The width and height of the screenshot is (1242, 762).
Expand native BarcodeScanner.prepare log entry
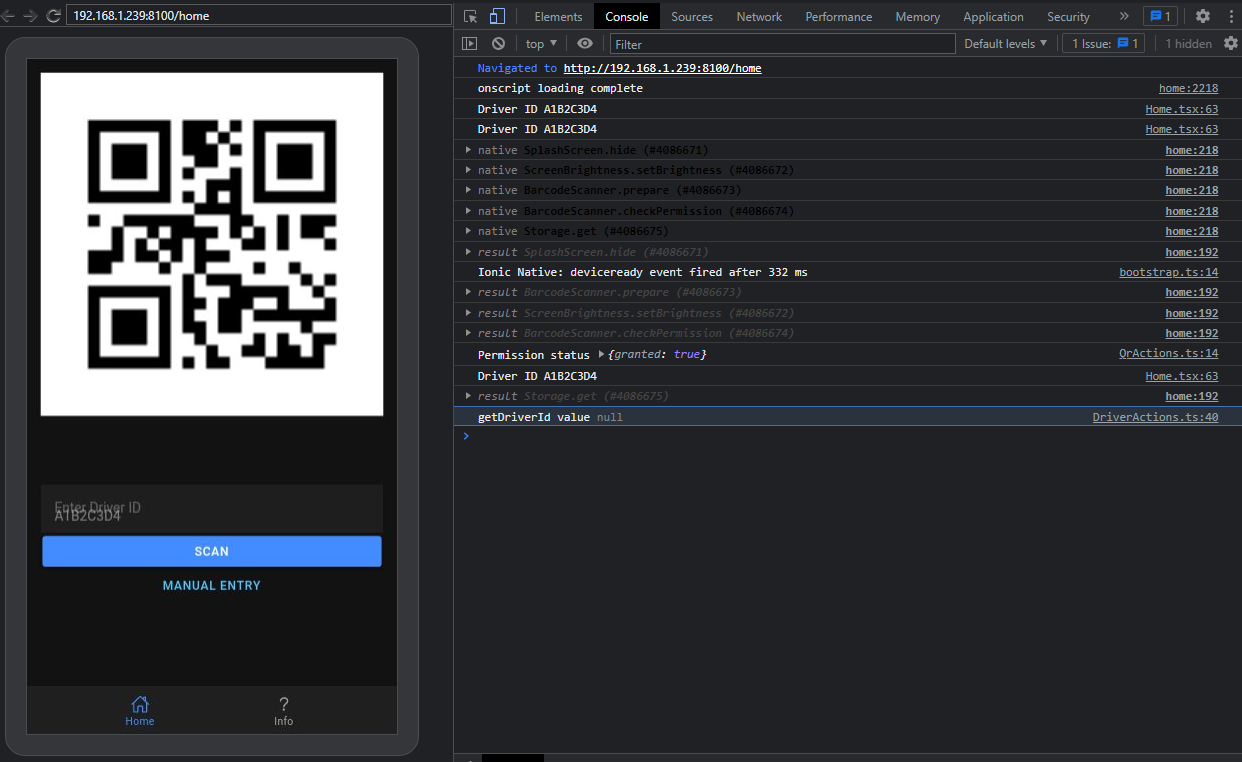click(x=468, y=190)
